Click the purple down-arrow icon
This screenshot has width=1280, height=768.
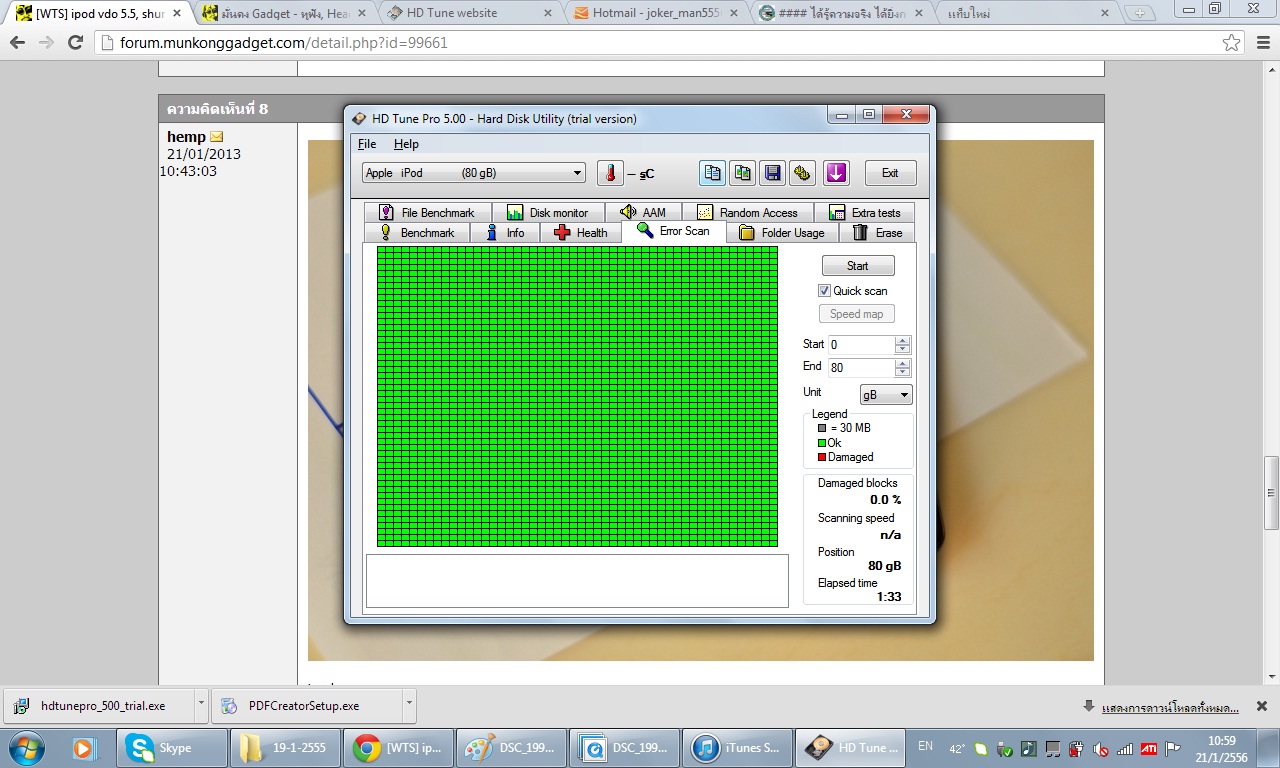coord(836,173)
